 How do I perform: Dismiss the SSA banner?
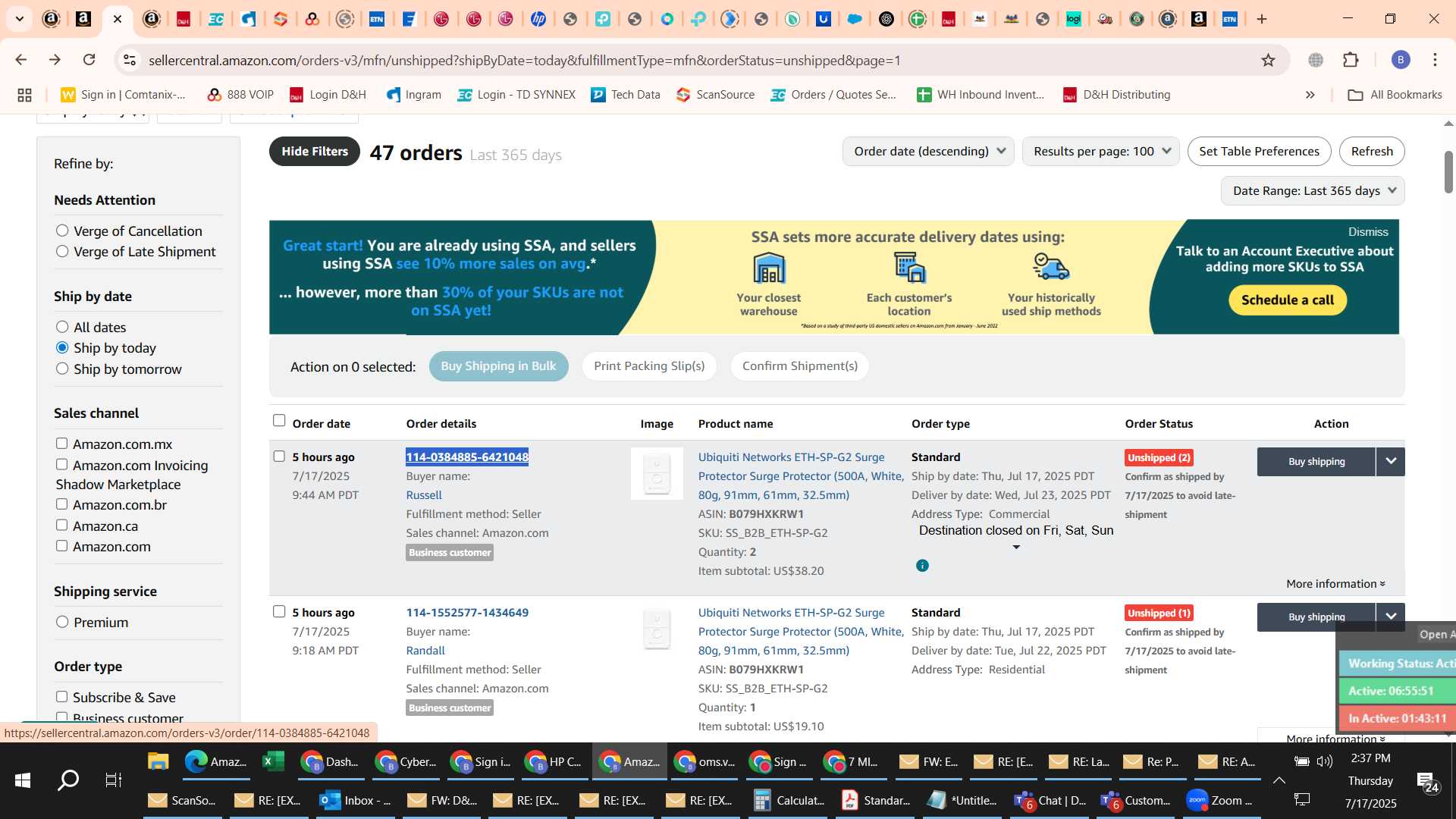click(x=1368, y=232)
